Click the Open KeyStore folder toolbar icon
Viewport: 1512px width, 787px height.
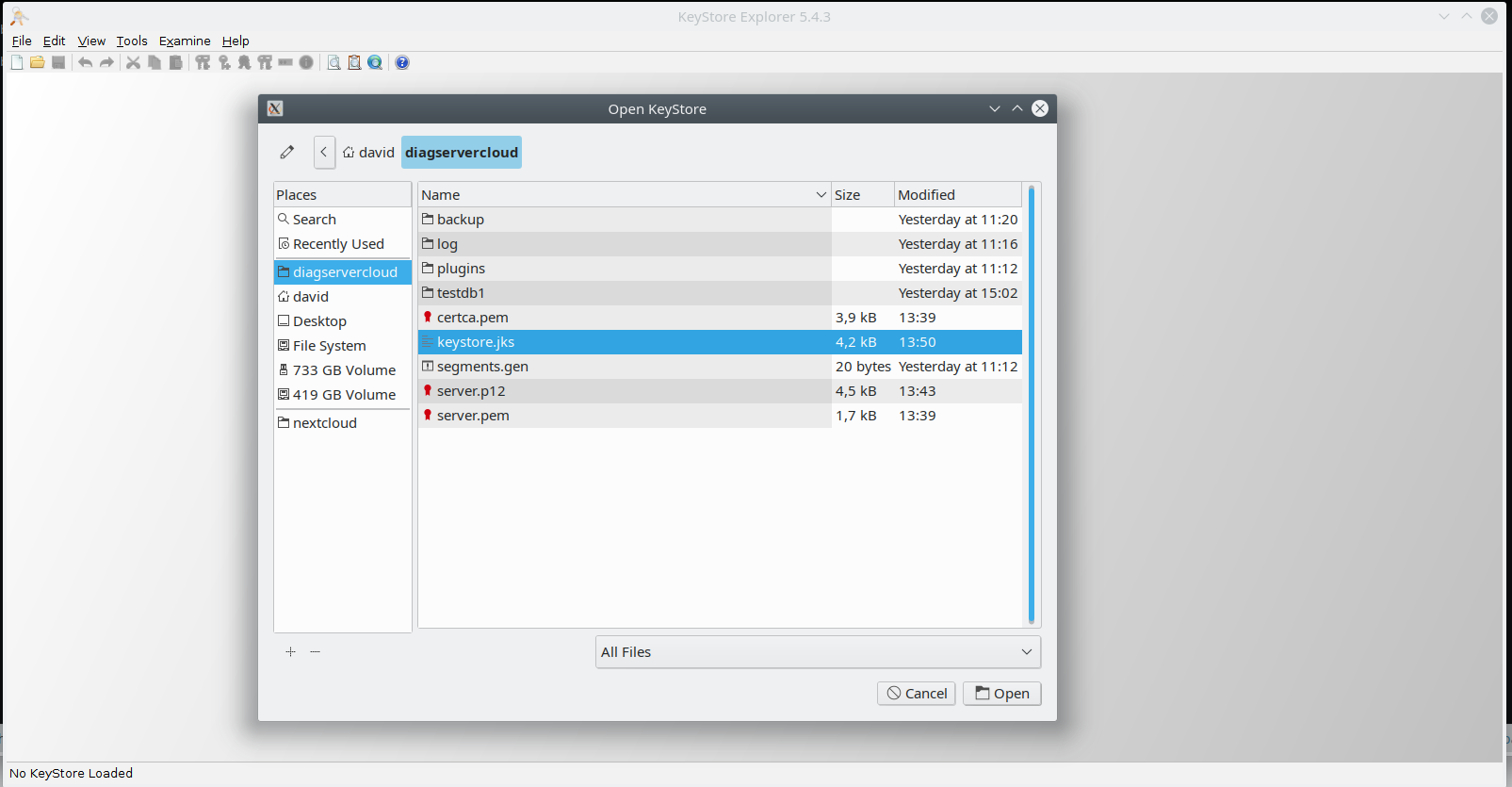pos(38,62)
